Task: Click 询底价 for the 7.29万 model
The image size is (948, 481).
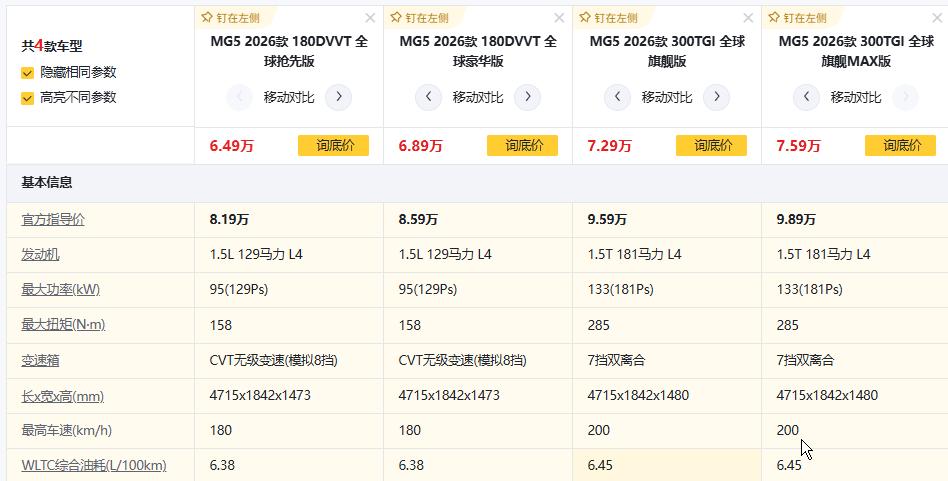Action: [x=711, y=146]
